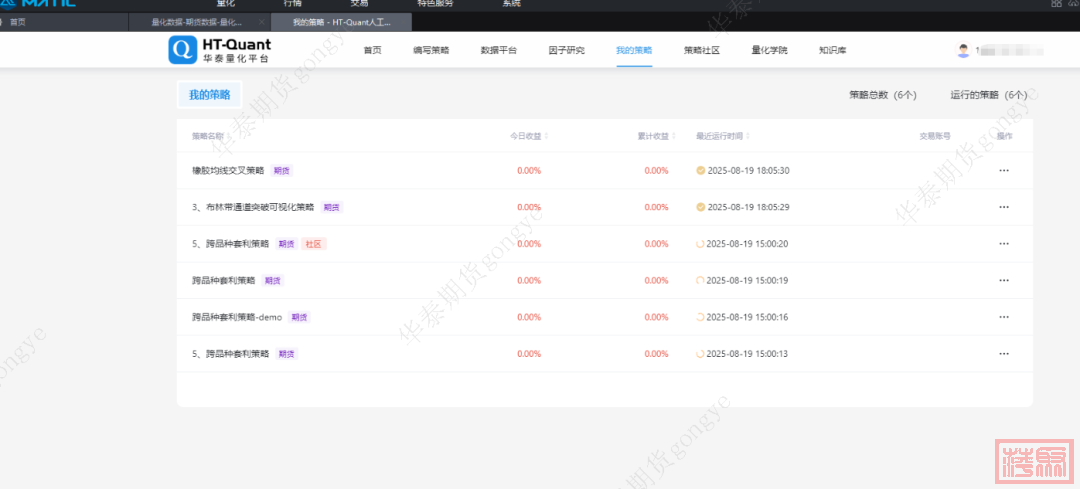The image size is (1080, 489).
Task: Switch to 策略社区 page
Action: pyautogui.click(x=702, y=50)
